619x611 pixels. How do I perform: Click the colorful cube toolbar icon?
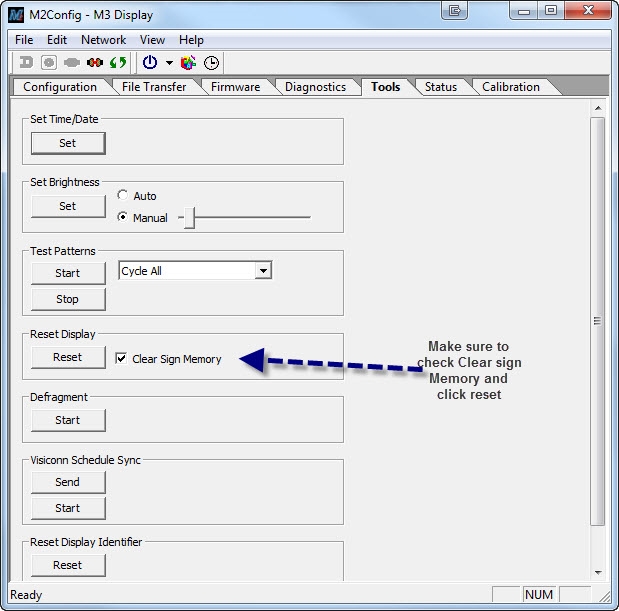pos(190,62)
